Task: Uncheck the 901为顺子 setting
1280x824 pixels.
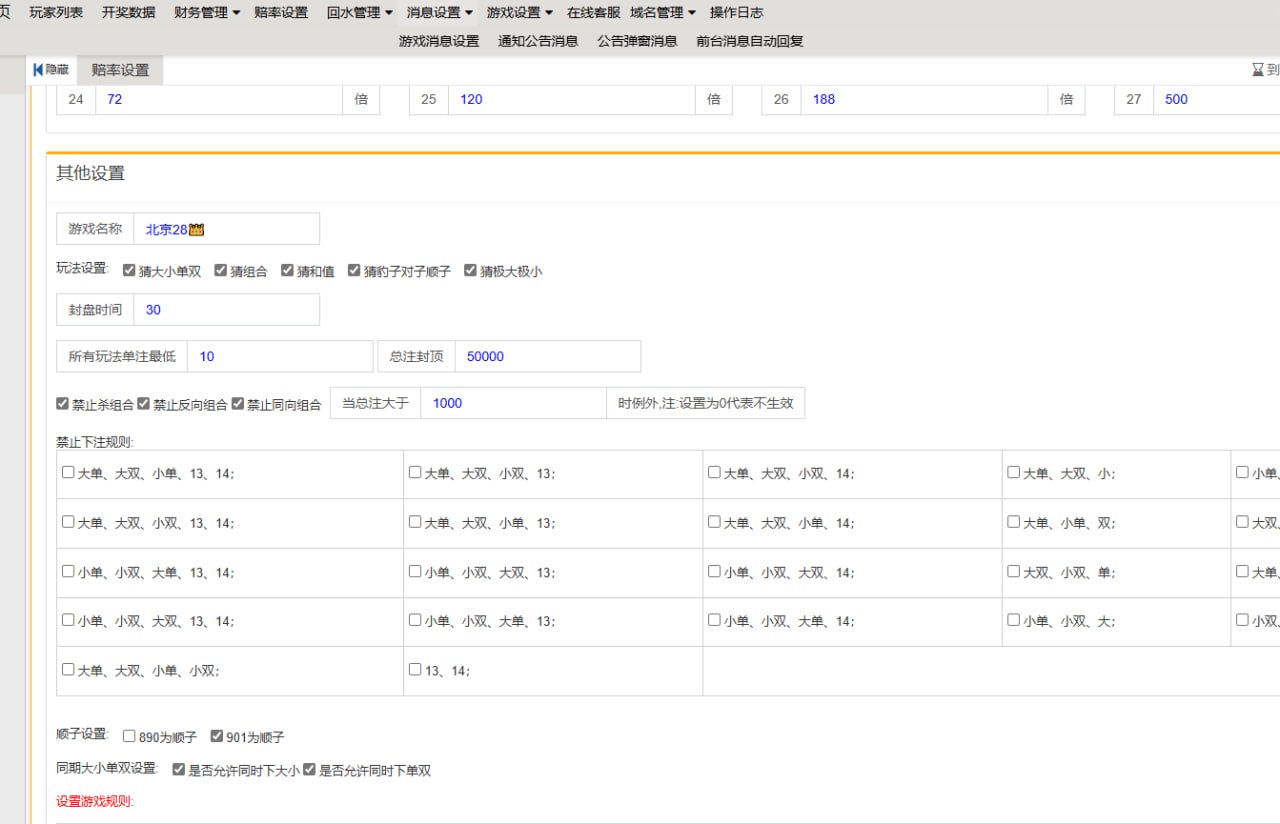Action: [x=217, y=734]
